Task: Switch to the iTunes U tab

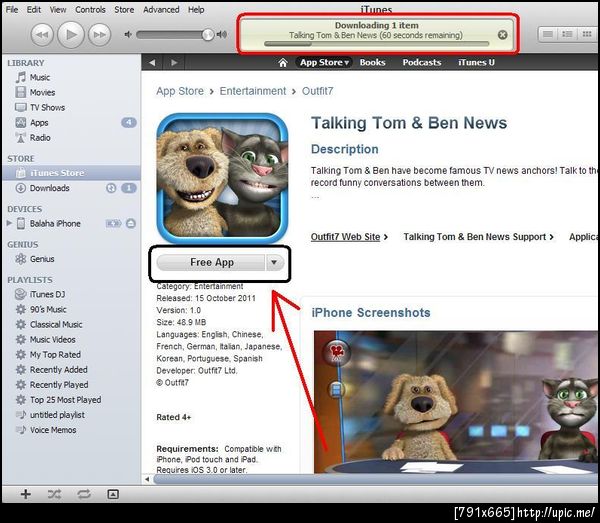Action: point(476,62)
